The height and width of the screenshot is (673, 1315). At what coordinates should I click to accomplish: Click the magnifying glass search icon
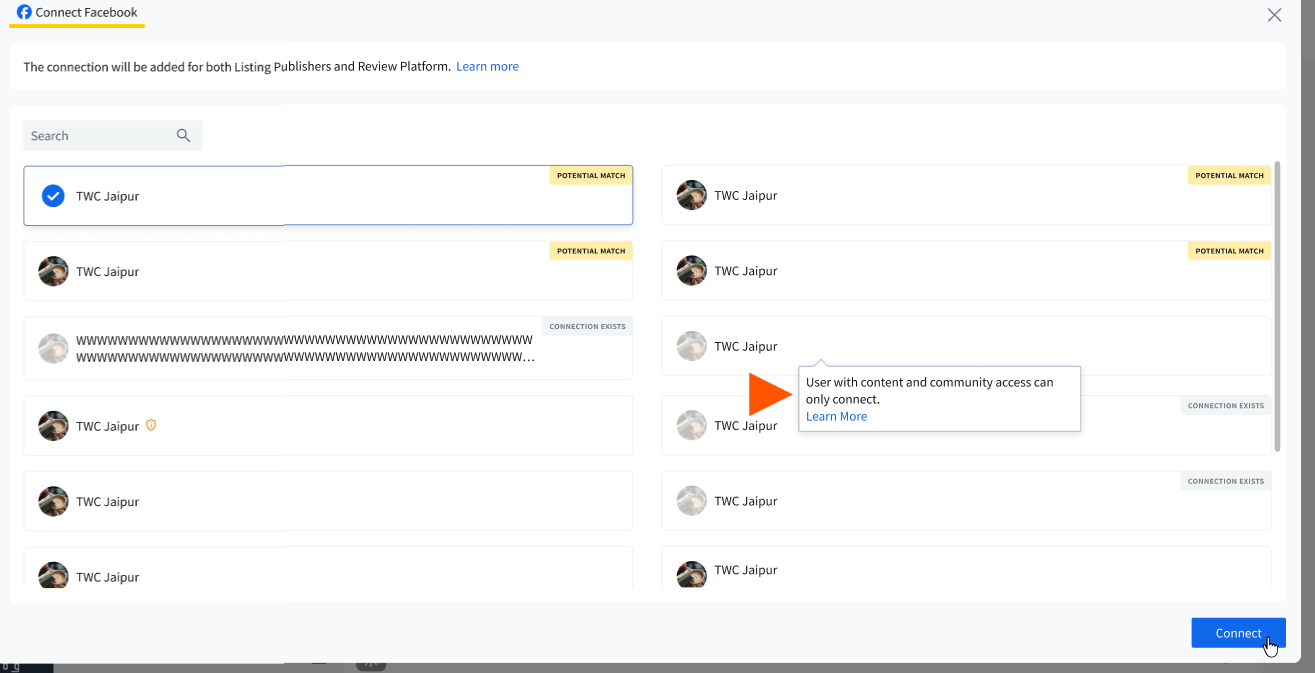(183, 135)
